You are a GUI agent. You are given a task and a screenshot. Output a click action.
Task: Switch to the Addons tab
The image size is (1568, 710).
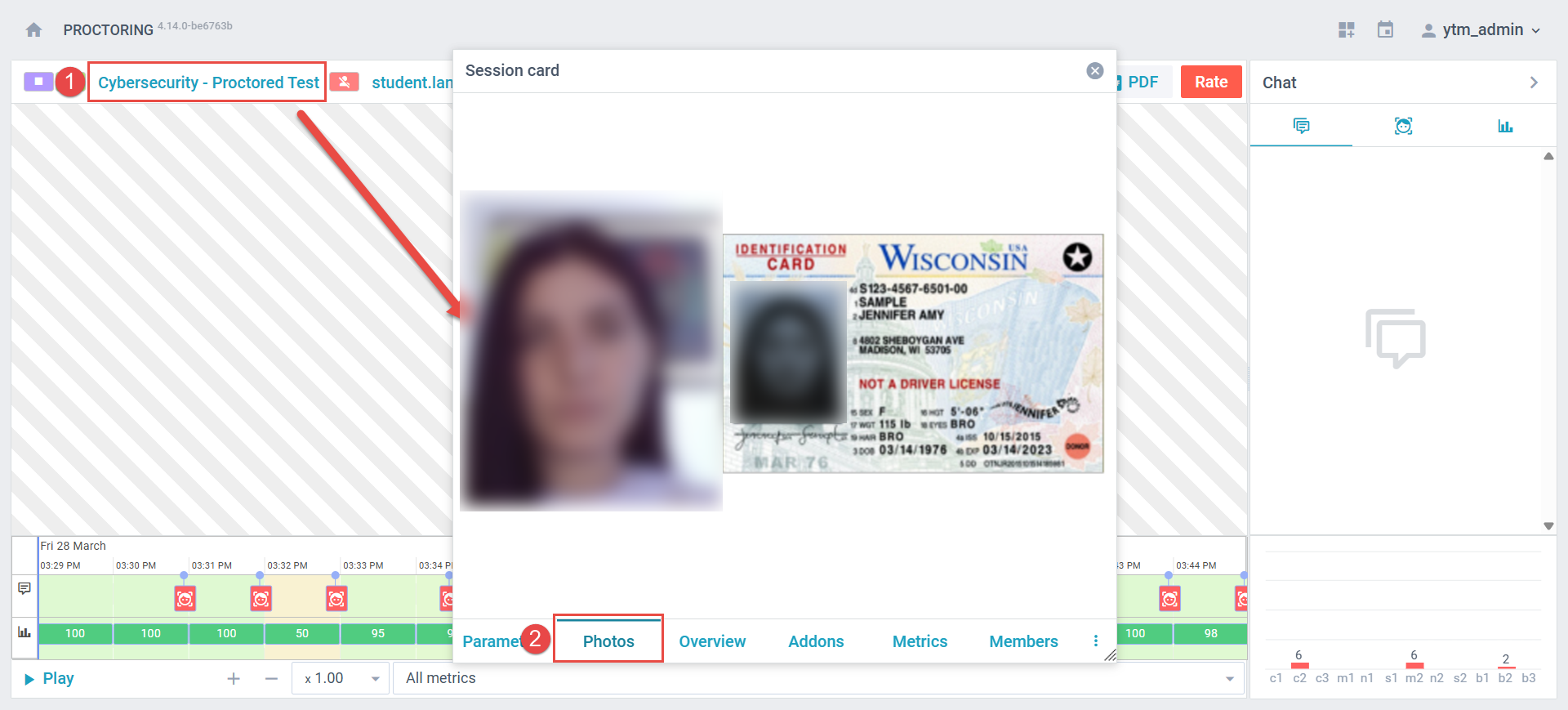point(816,641)
